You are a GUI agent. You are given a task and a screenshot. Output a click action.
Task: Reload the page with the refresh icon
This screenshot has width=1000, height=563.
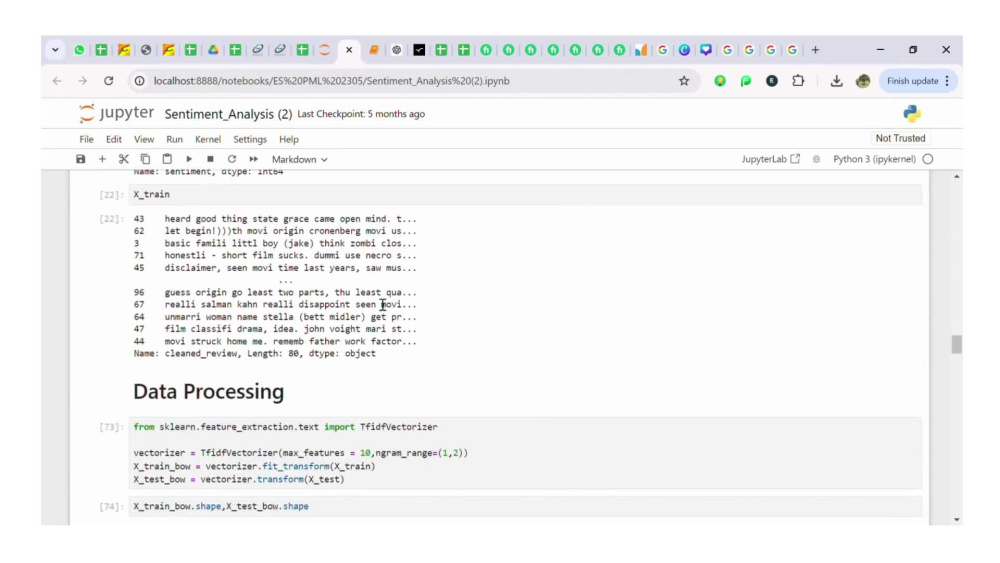pyautogui.click(x=108, y=81)
